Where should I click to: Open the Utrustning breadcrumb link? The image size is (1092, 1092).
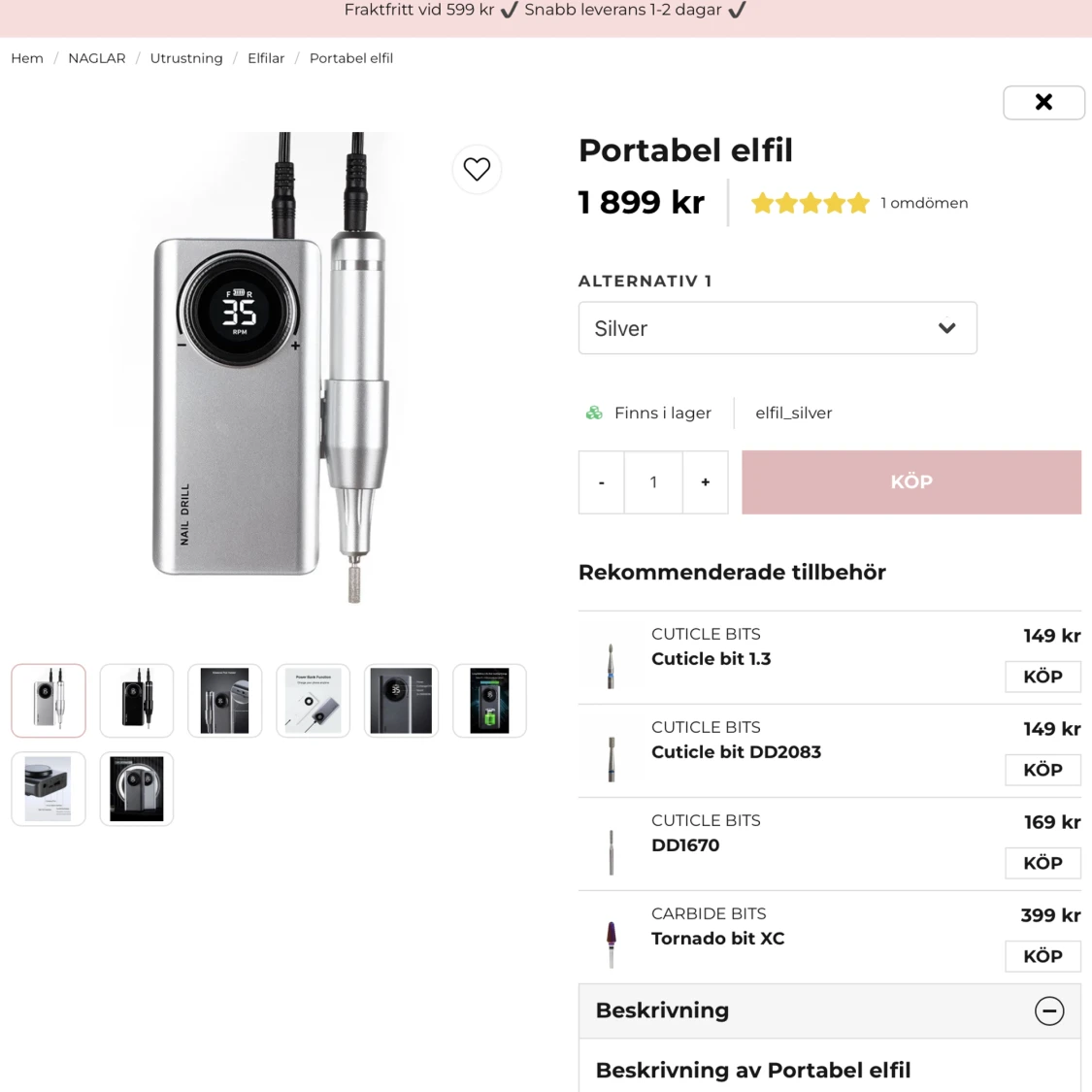pos(186,58)
